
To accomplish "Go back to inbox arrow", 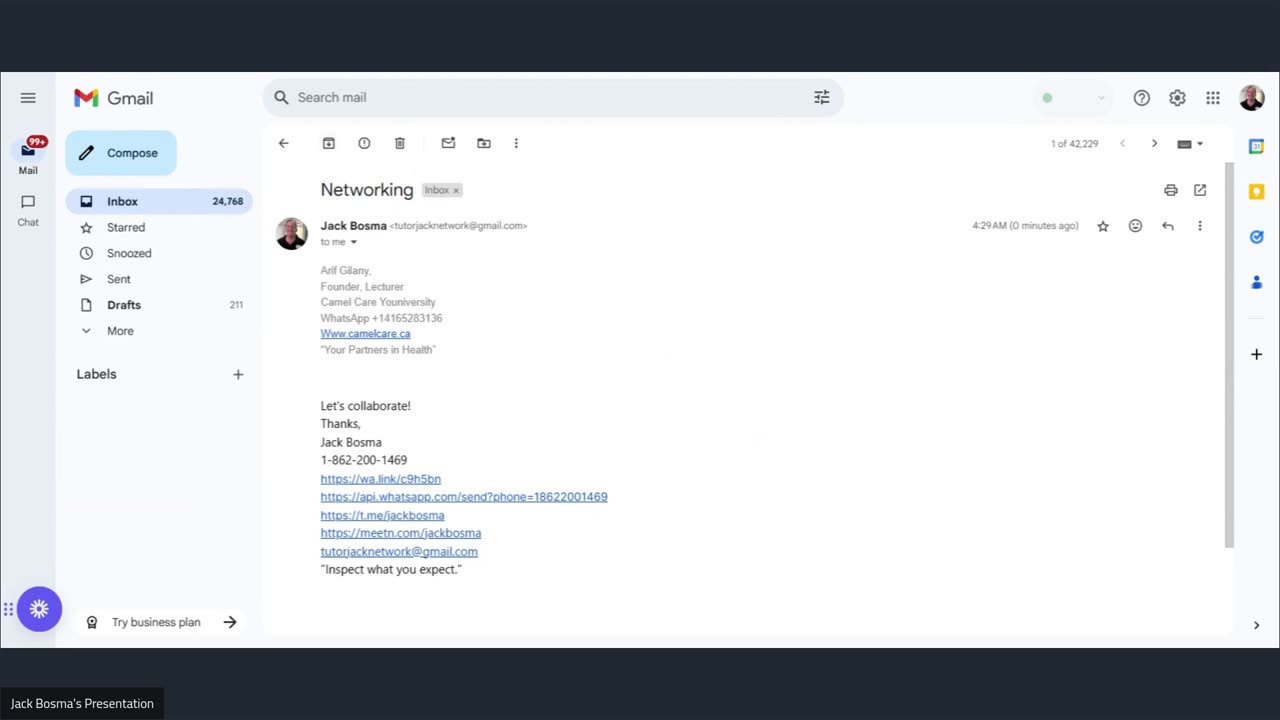I will (x=283, y=143).
